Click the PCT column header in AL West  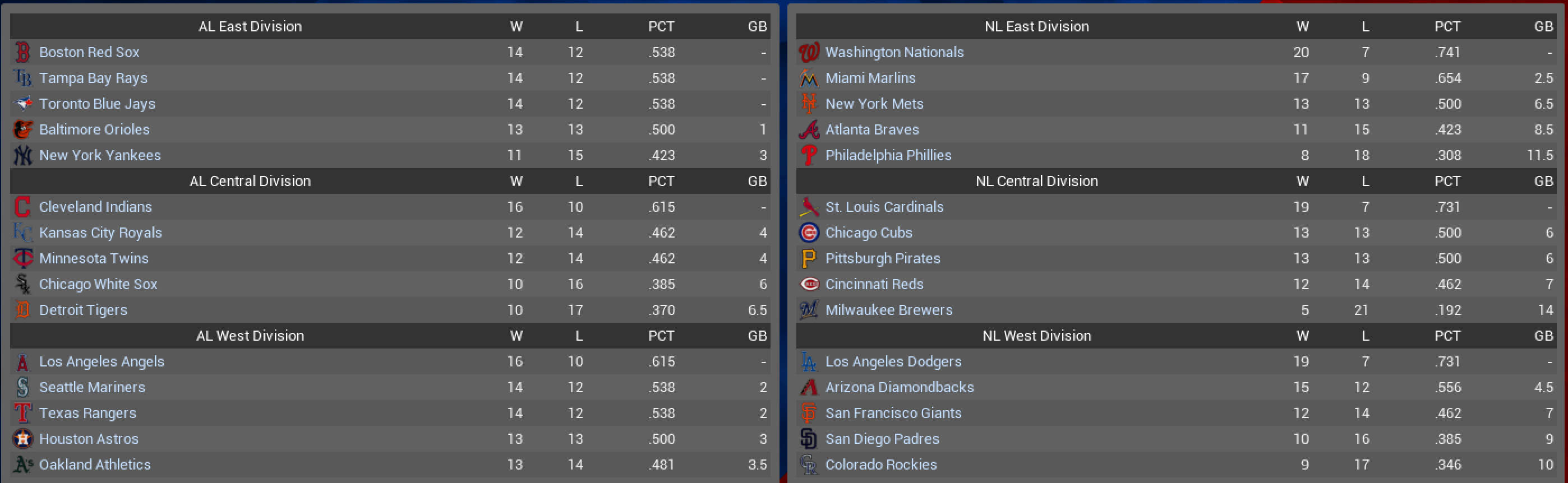pyautogui.click(x=661, y=336)
